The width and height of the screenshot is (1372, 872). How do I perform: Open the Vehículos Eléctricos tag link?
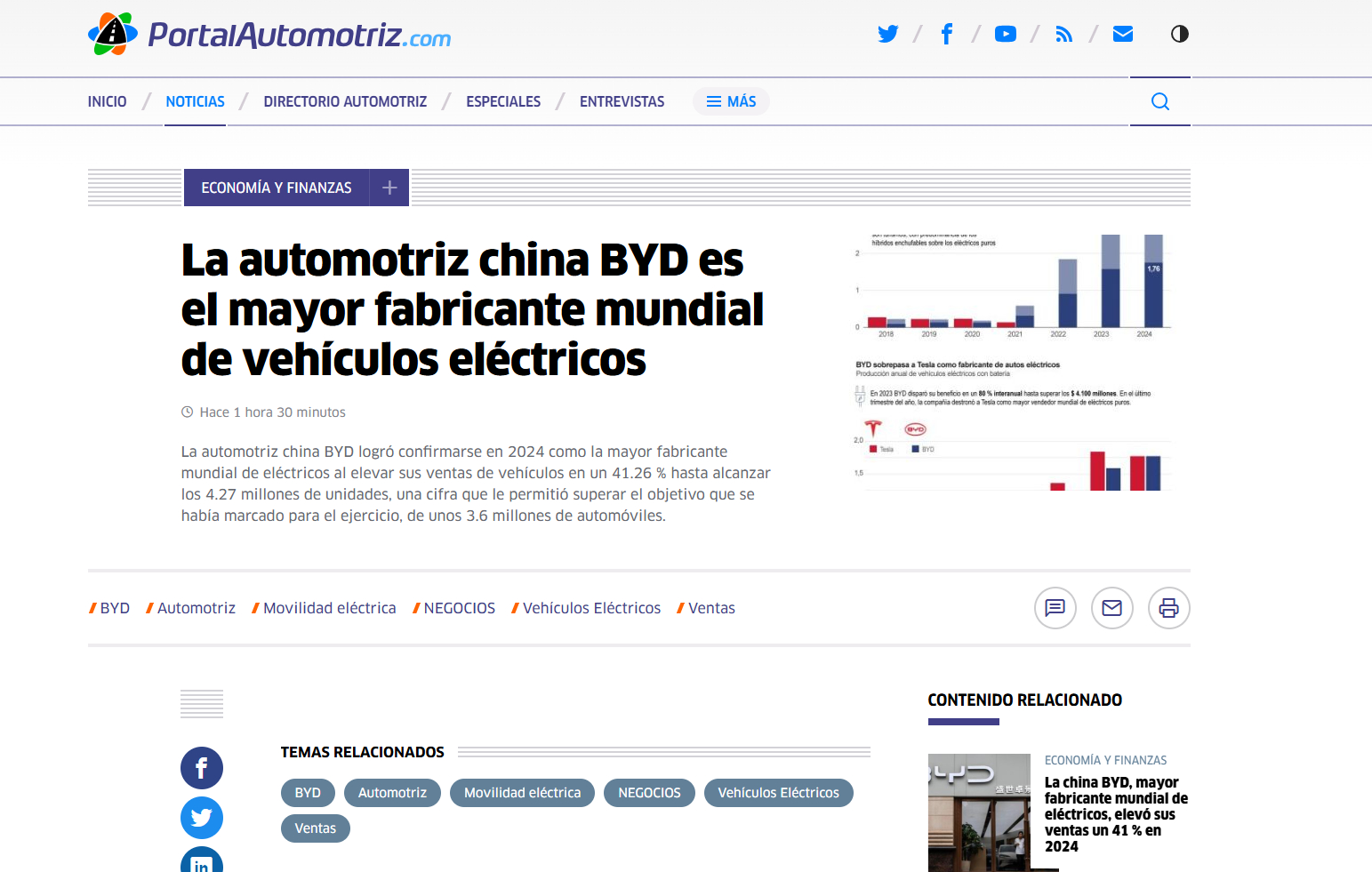point(586,608)
